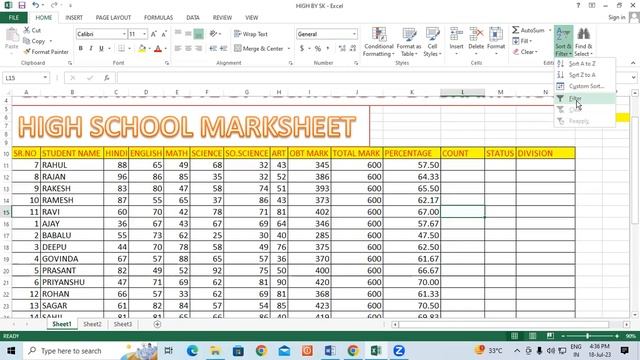This screenshot has height=360, width=640.
Task: Apply red font color A
Action: tap(158, 49)
